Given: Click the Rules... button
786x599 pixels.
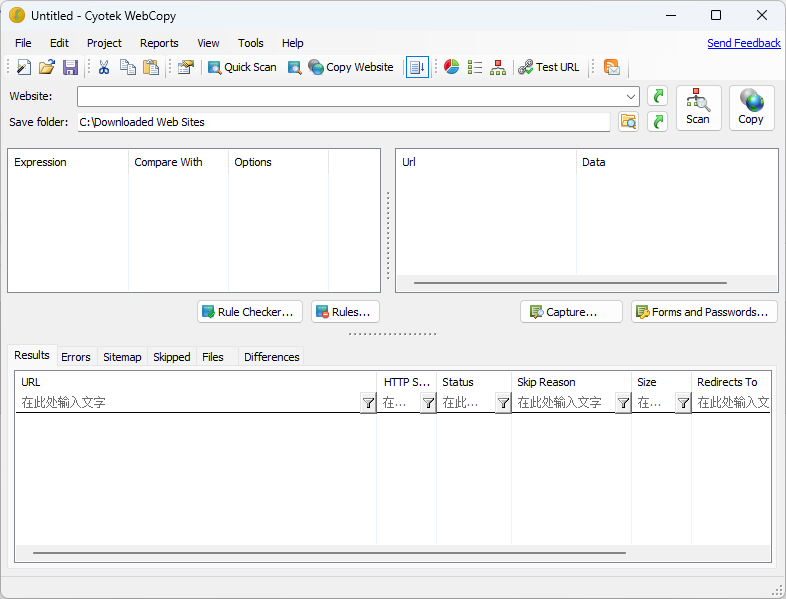Looking at the screenshot, I should [345, 312].
